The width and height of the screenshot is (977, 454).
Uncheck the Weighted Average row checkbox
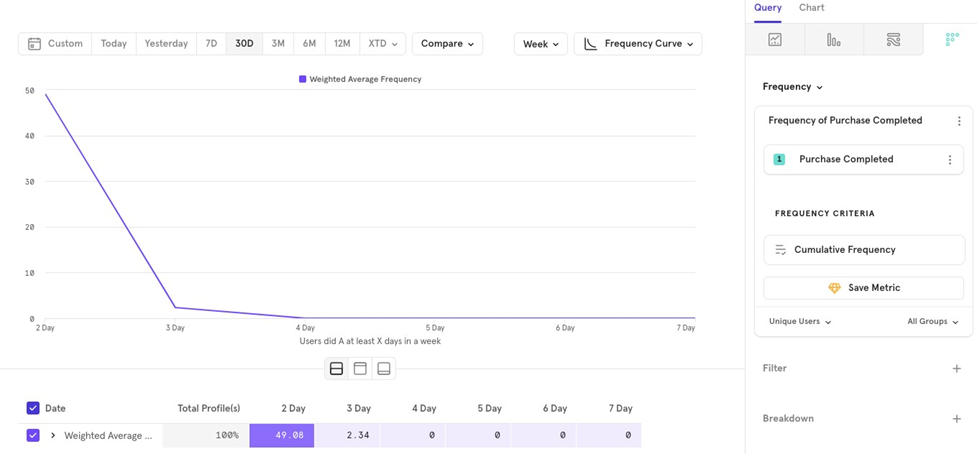pyautogui.click(x=33, y=436)
